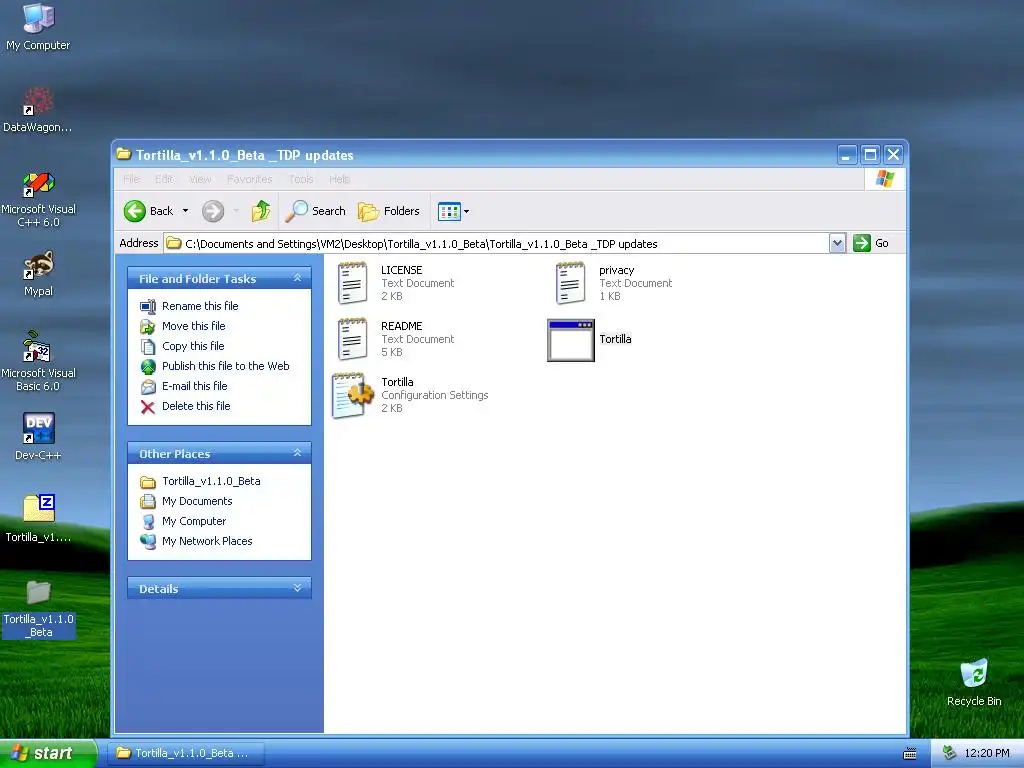Image resolution: width=1024 pixels, height=768 pixels.
Task: Click the Windows Start button
Action: point(48,753)
